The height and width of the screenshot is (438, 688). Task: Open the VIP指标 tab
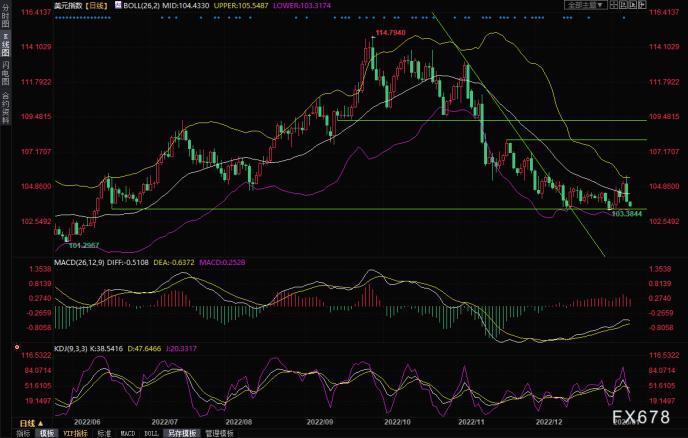pyautogui.click(x=75, y=433)
